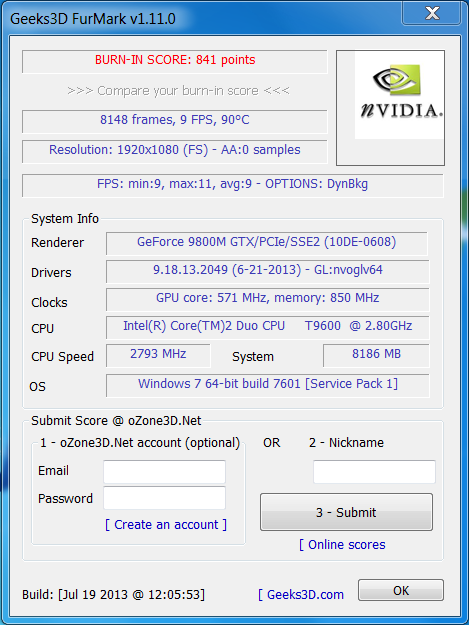This screenshot has height=625, width=469.
Task: Click the GPU core clocks field
Action: click(x=268, y=299)
